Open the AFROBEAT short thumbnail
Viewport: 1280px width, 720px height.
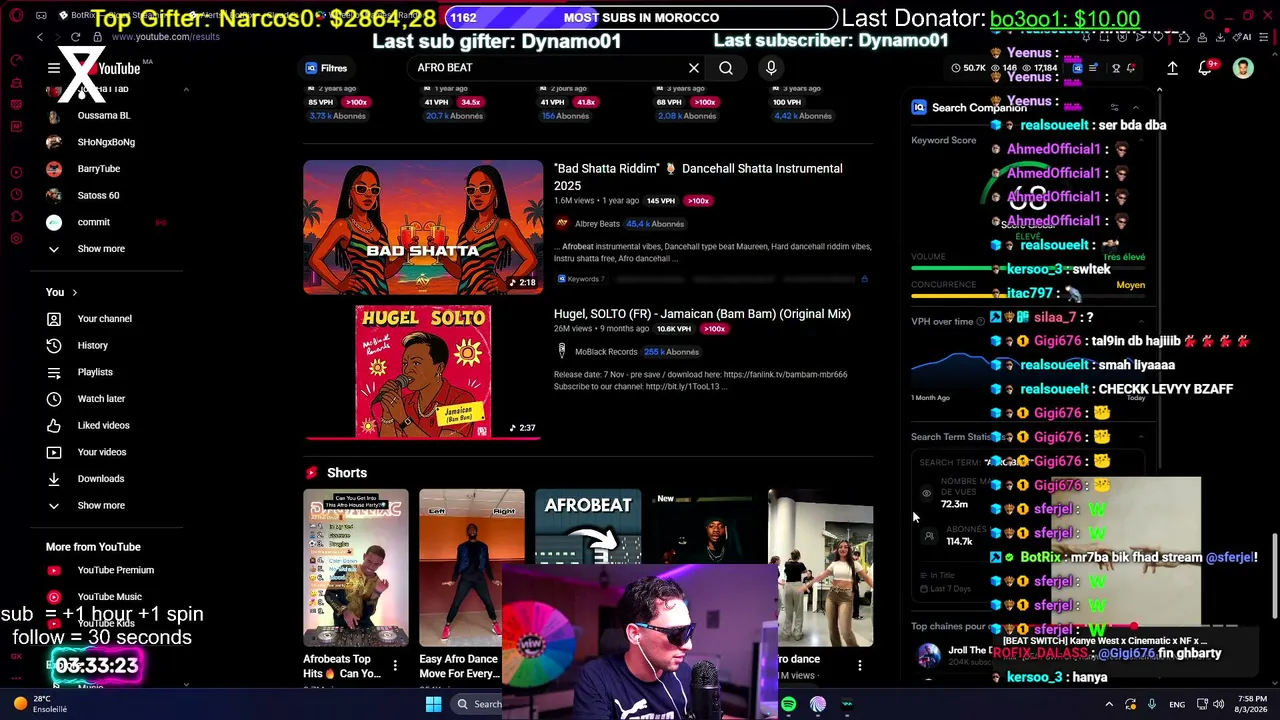[x=588, y=566]
